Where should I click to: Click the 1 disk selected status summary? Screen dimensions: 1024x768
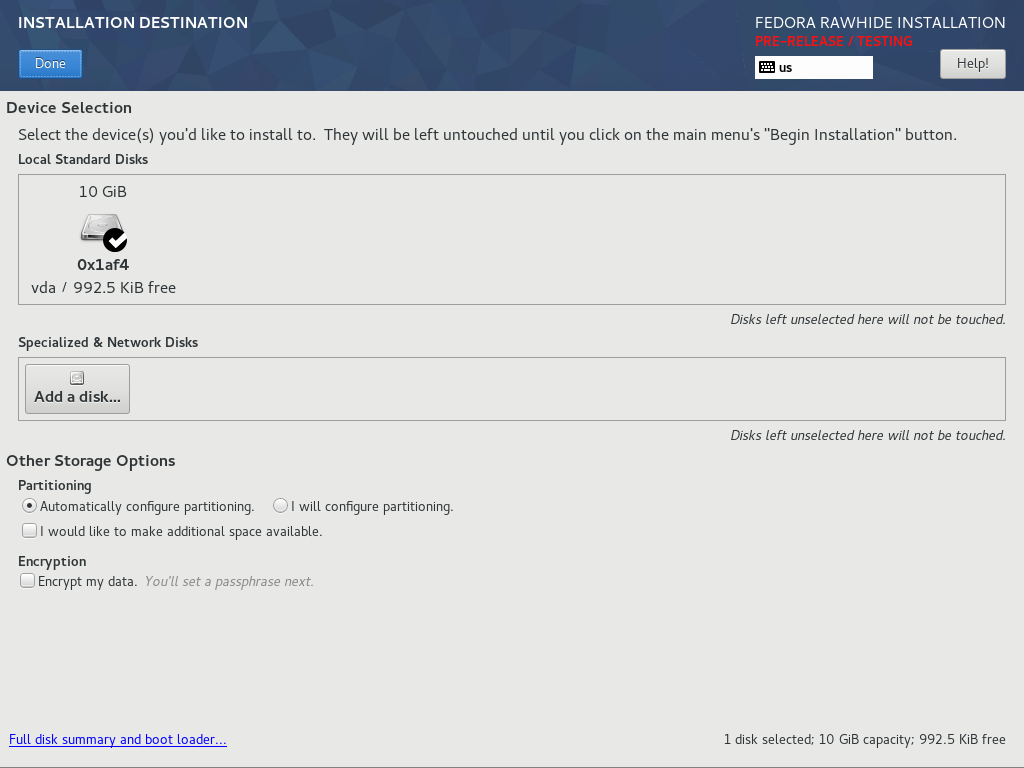point(864,739)
